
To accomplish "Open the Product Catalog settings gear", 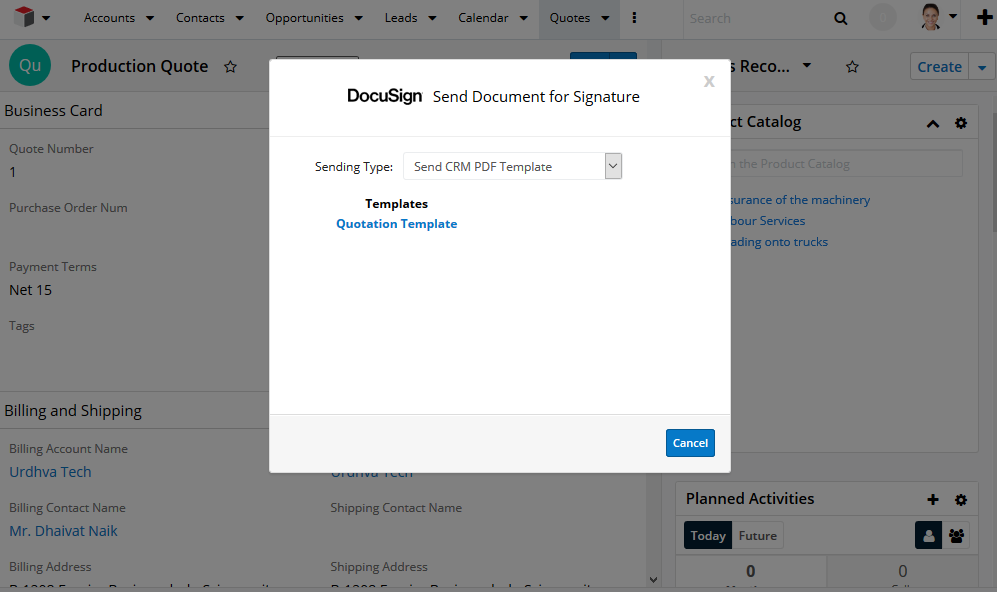I will (961, 123).
